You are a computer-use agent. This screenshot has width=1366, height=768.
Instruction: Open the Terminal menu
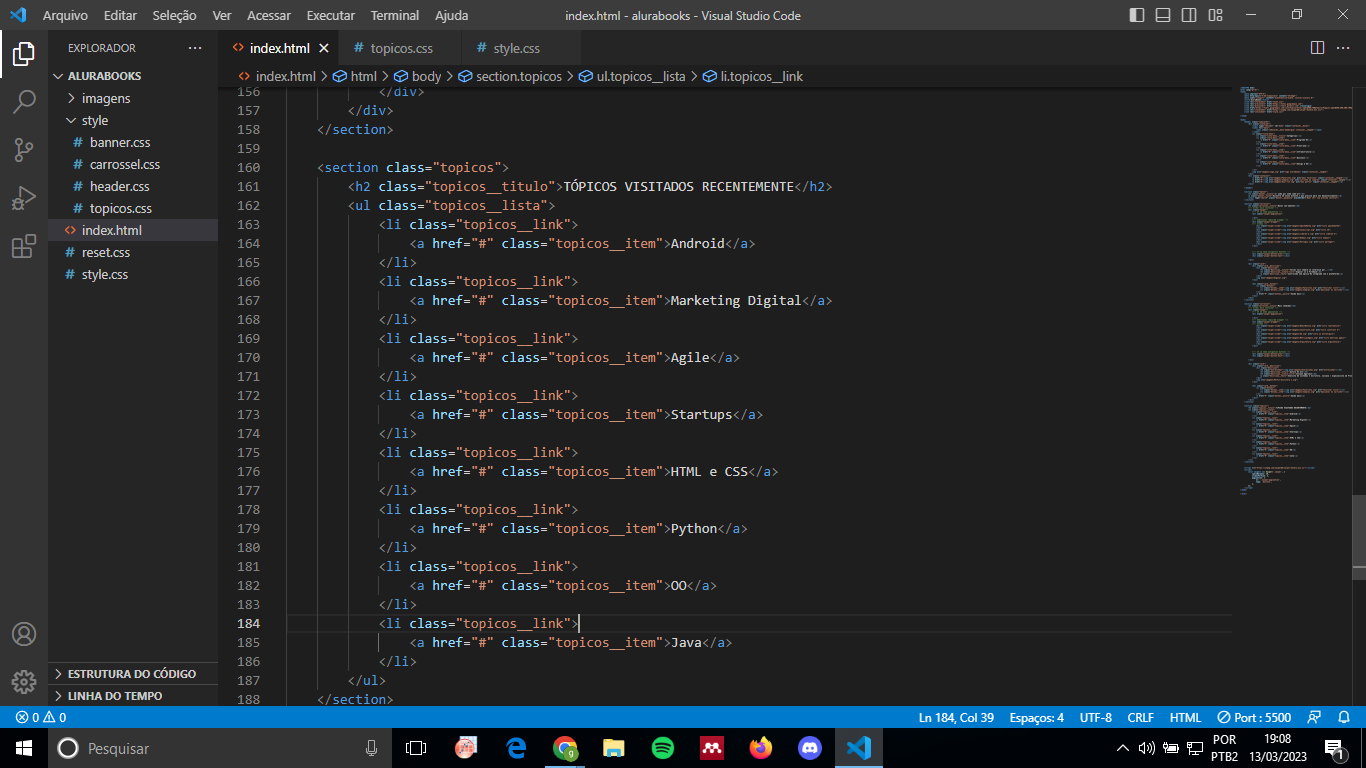(395, 15)
